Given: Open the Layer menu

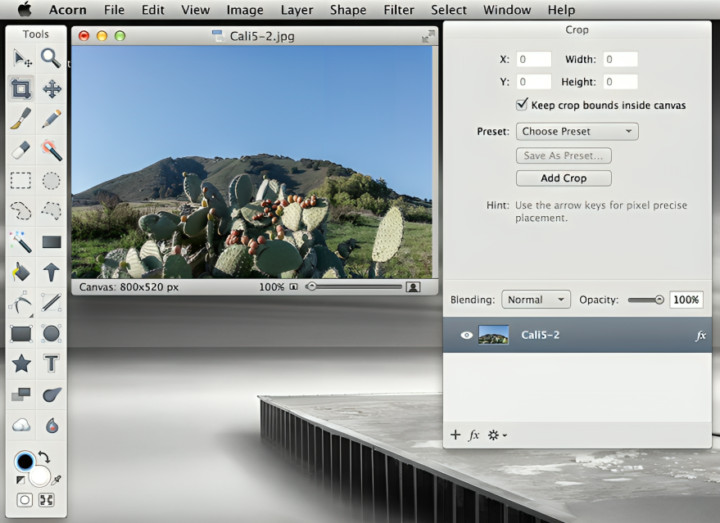Looking at the screenshot, I should click(x=296, y=10).
